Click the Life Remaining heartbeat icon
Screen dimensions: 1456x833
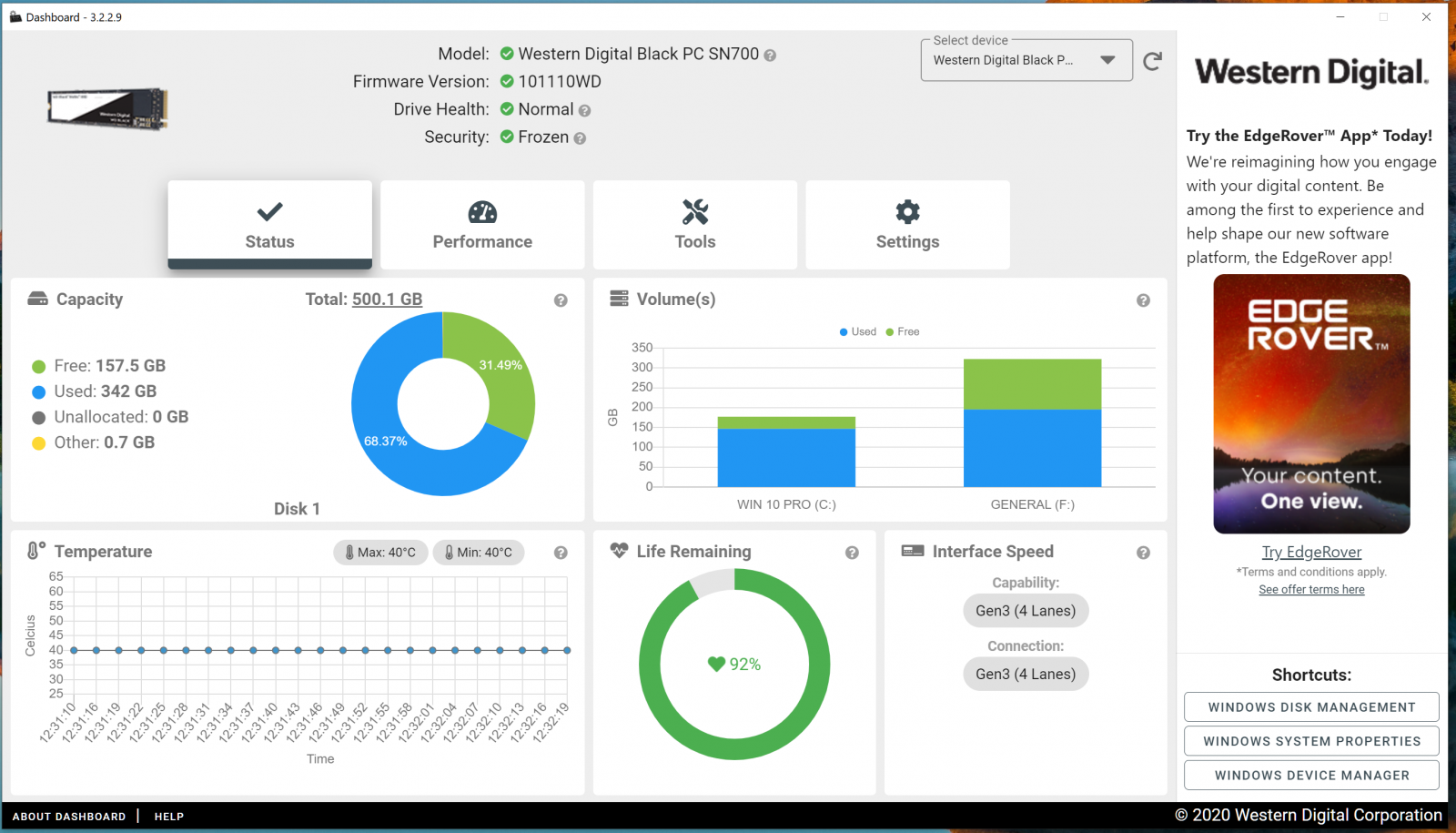click(x=619, y=550)
